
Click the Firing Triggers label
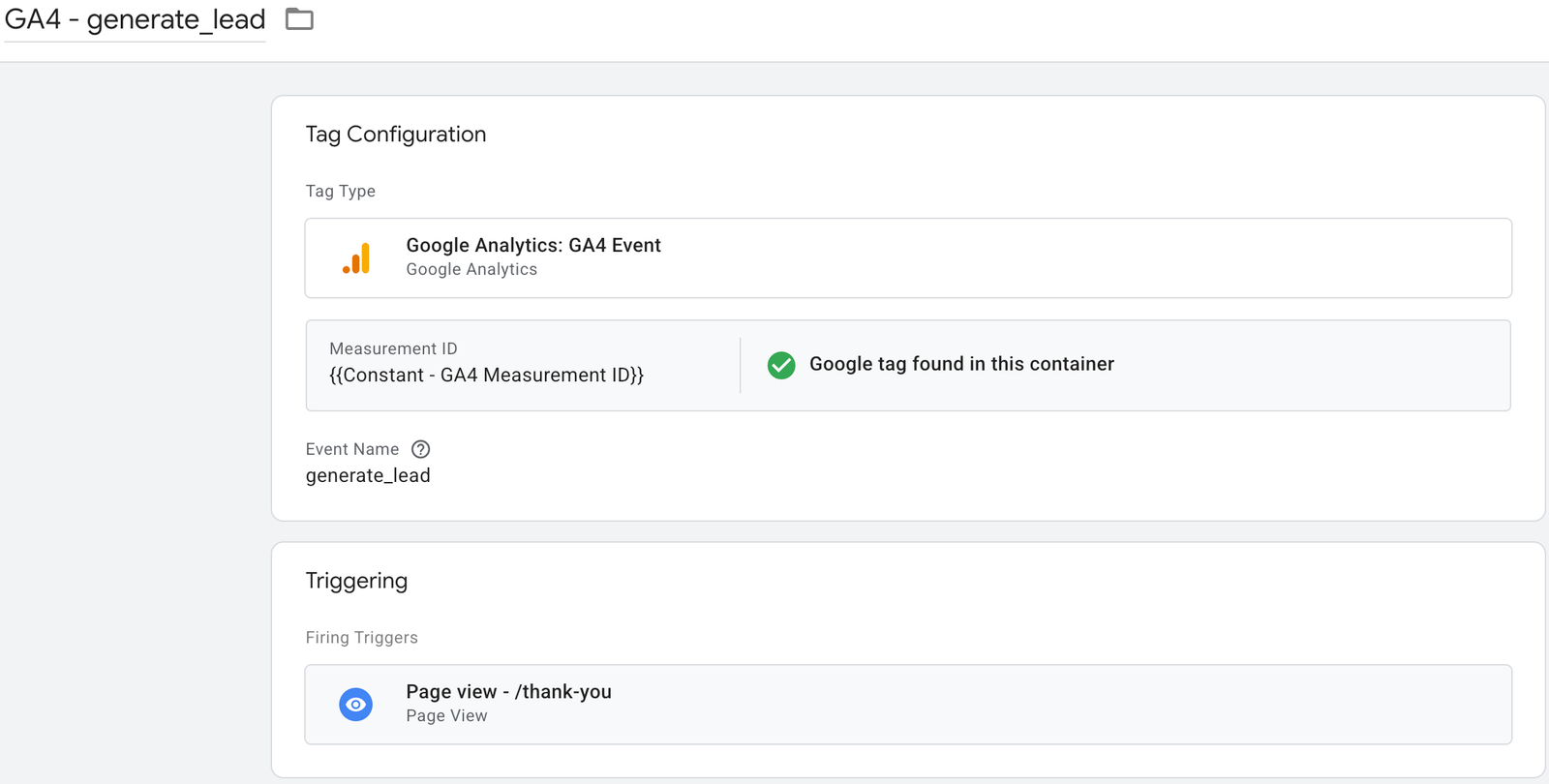[x=362, y=638]
